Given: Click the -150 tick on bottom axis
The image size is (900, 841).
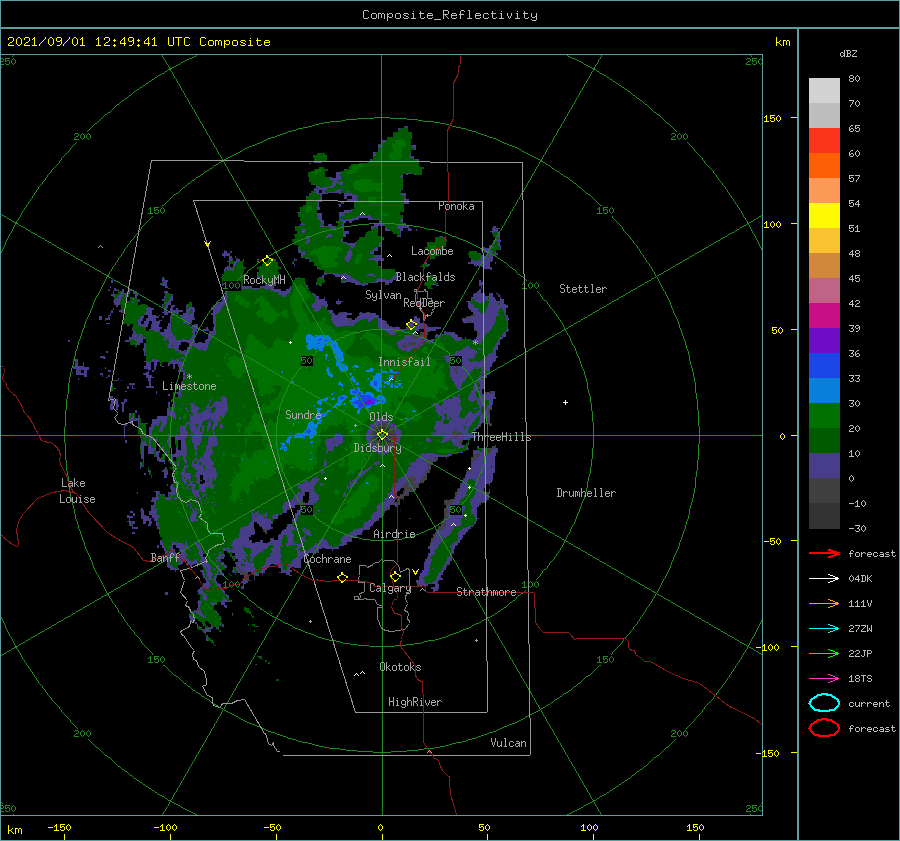Looking at the screenshot, I should (x=59, y=827).
